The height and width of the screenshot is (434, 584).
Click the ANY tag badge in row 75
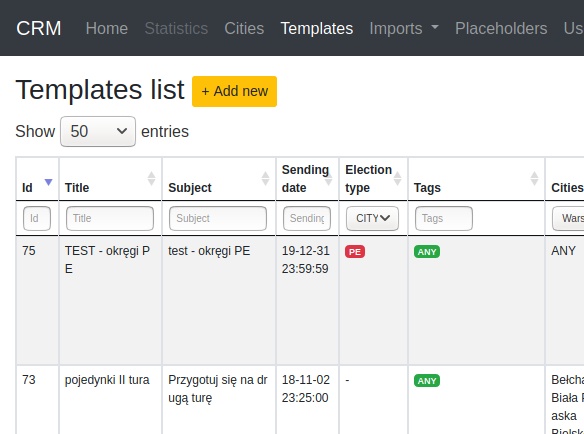coord(427,252)
